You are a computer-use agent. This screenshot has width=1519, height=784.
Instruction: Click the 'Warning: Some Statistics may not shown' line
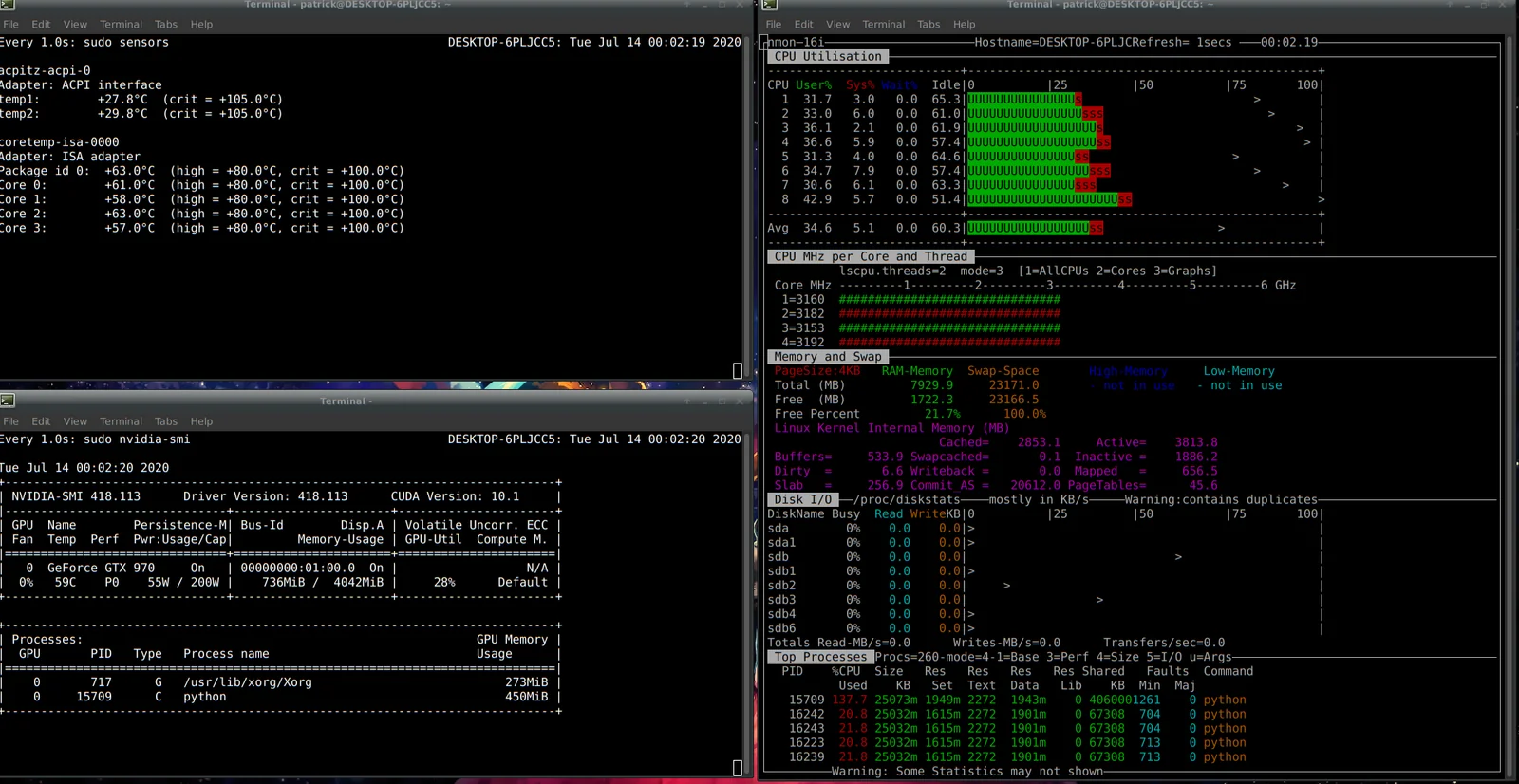[966, 772]
